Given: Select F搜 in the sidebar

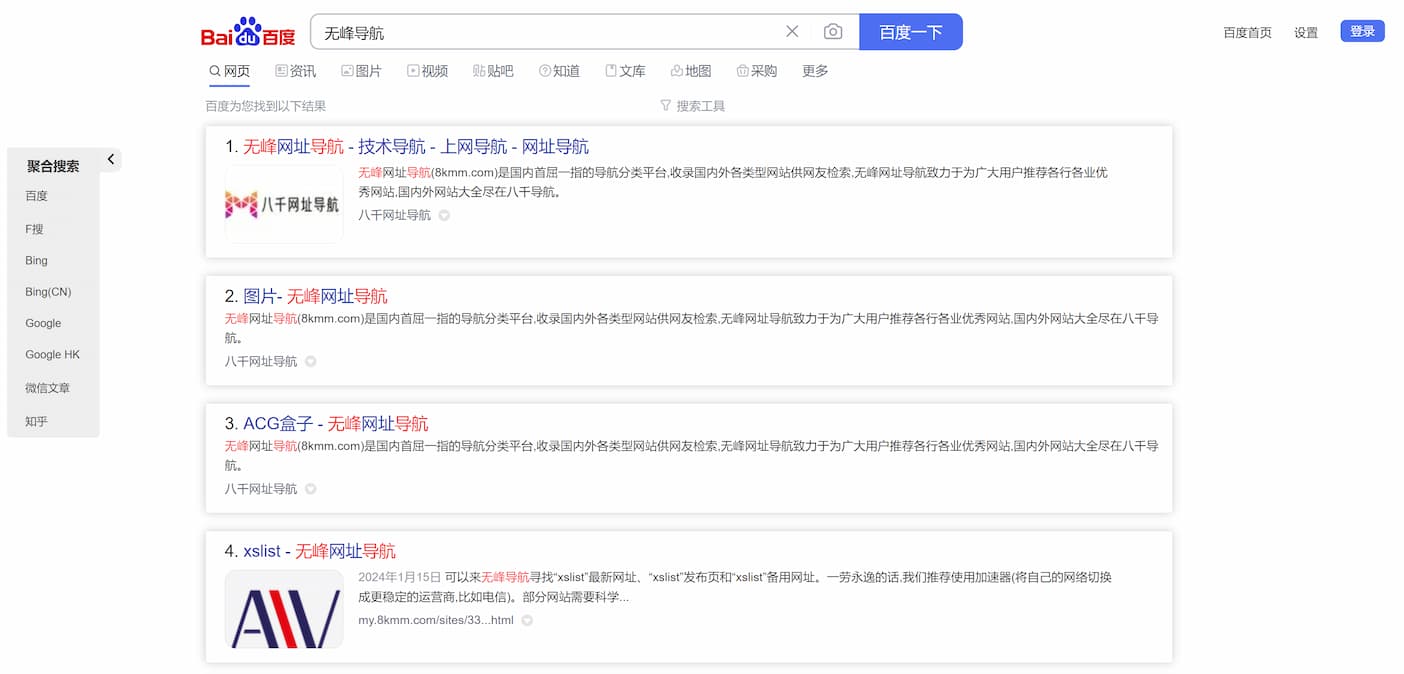Looking at the screenshot, I should coord(34,229).
